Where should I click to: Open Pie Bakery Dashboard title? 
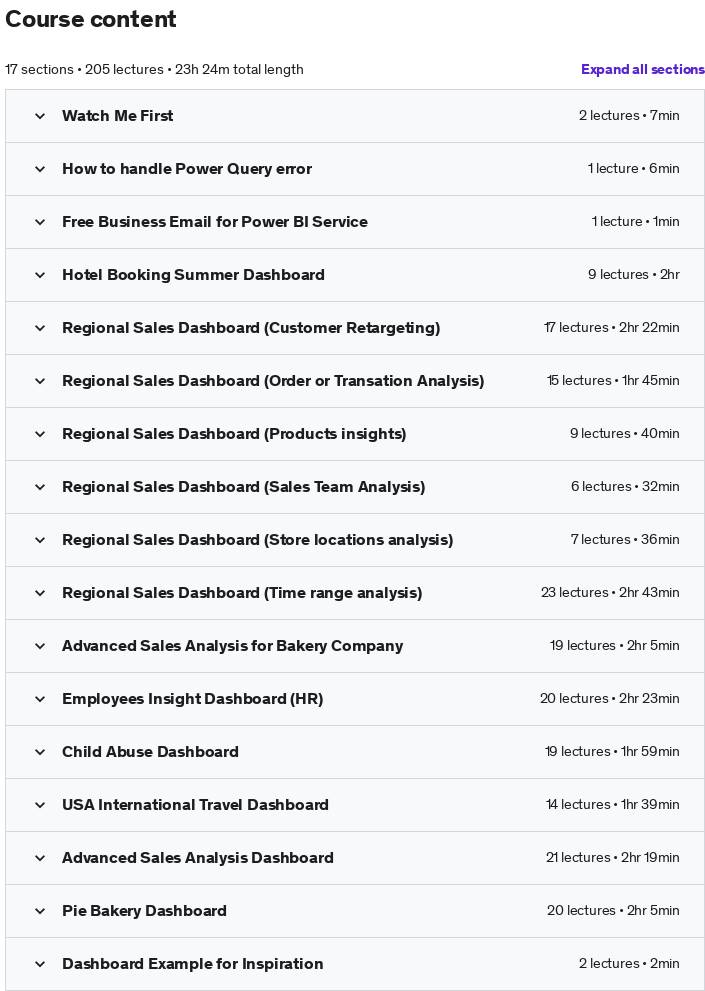(144, 911)
